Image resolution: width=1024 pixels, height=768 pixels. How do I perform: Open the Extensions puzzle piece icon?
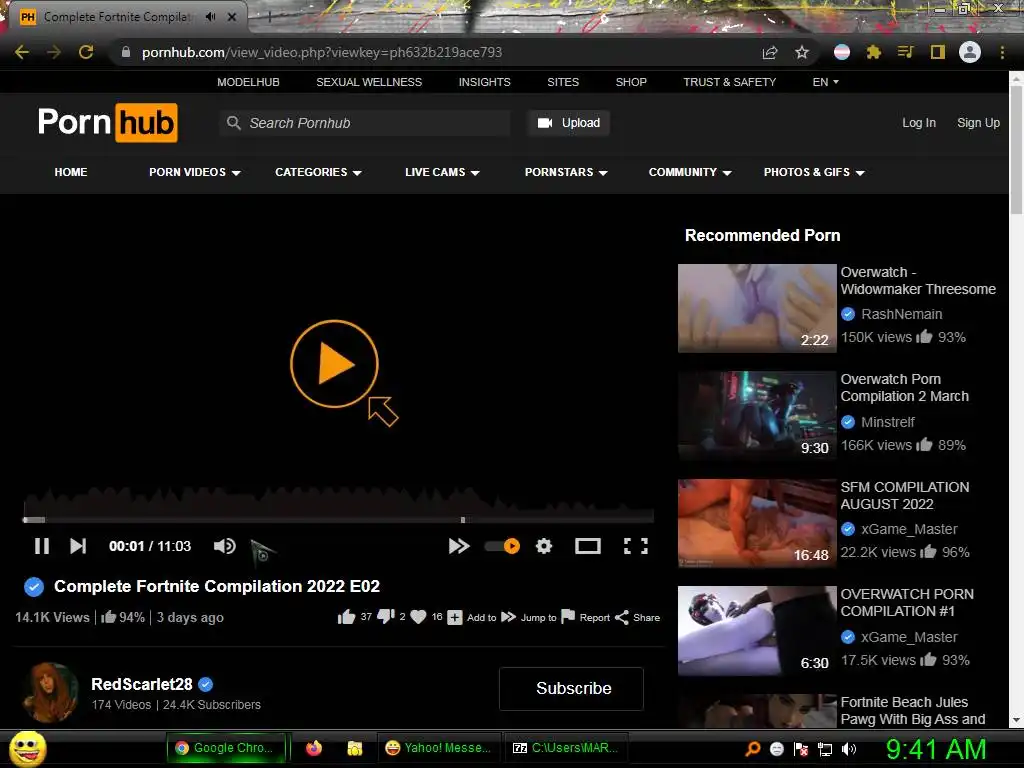(874, 52)
